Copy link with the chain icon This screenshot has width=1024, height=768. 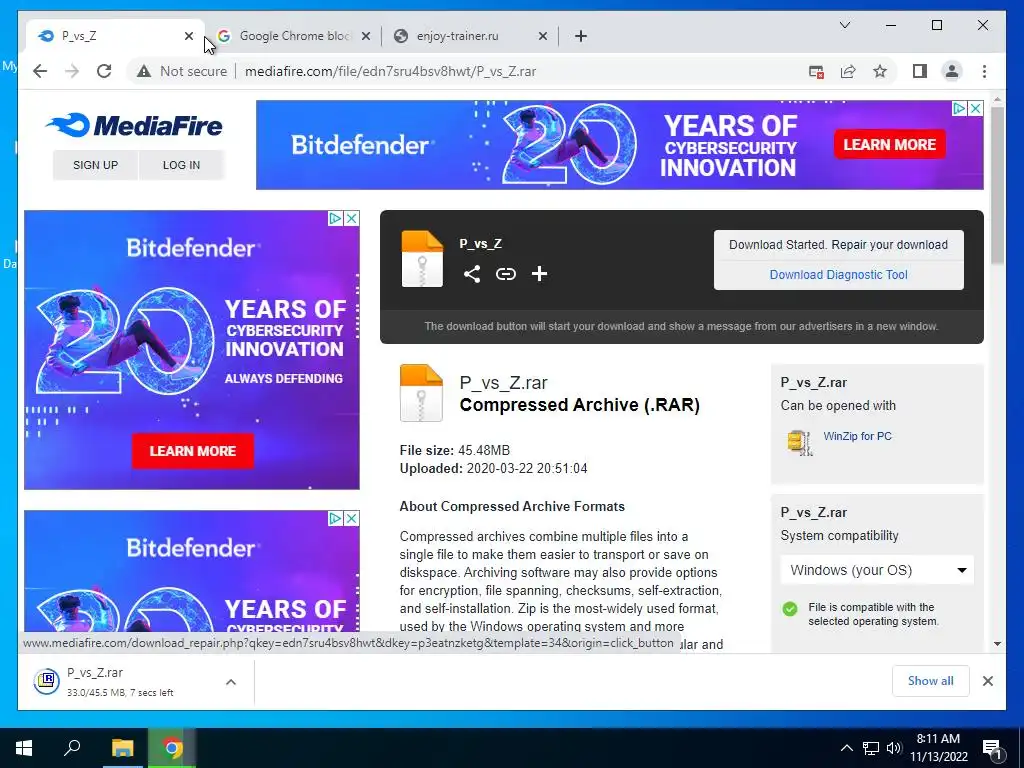[x=505, y=274]
